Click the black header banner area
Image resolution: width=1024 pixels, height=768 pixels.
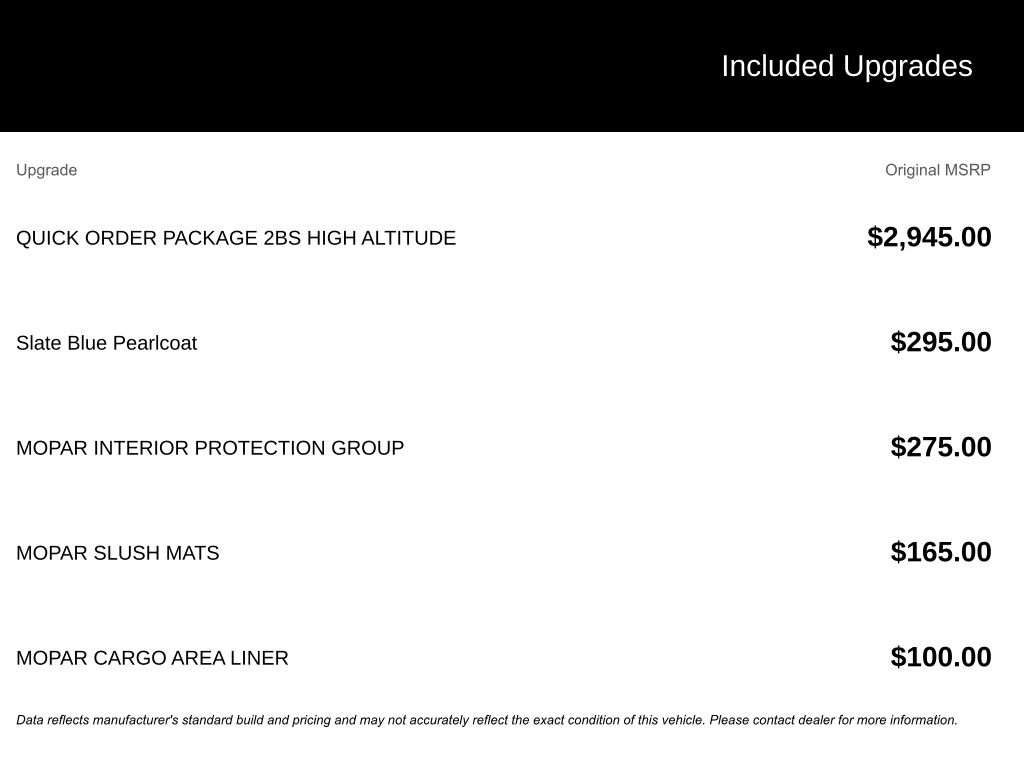coord(512,65)
